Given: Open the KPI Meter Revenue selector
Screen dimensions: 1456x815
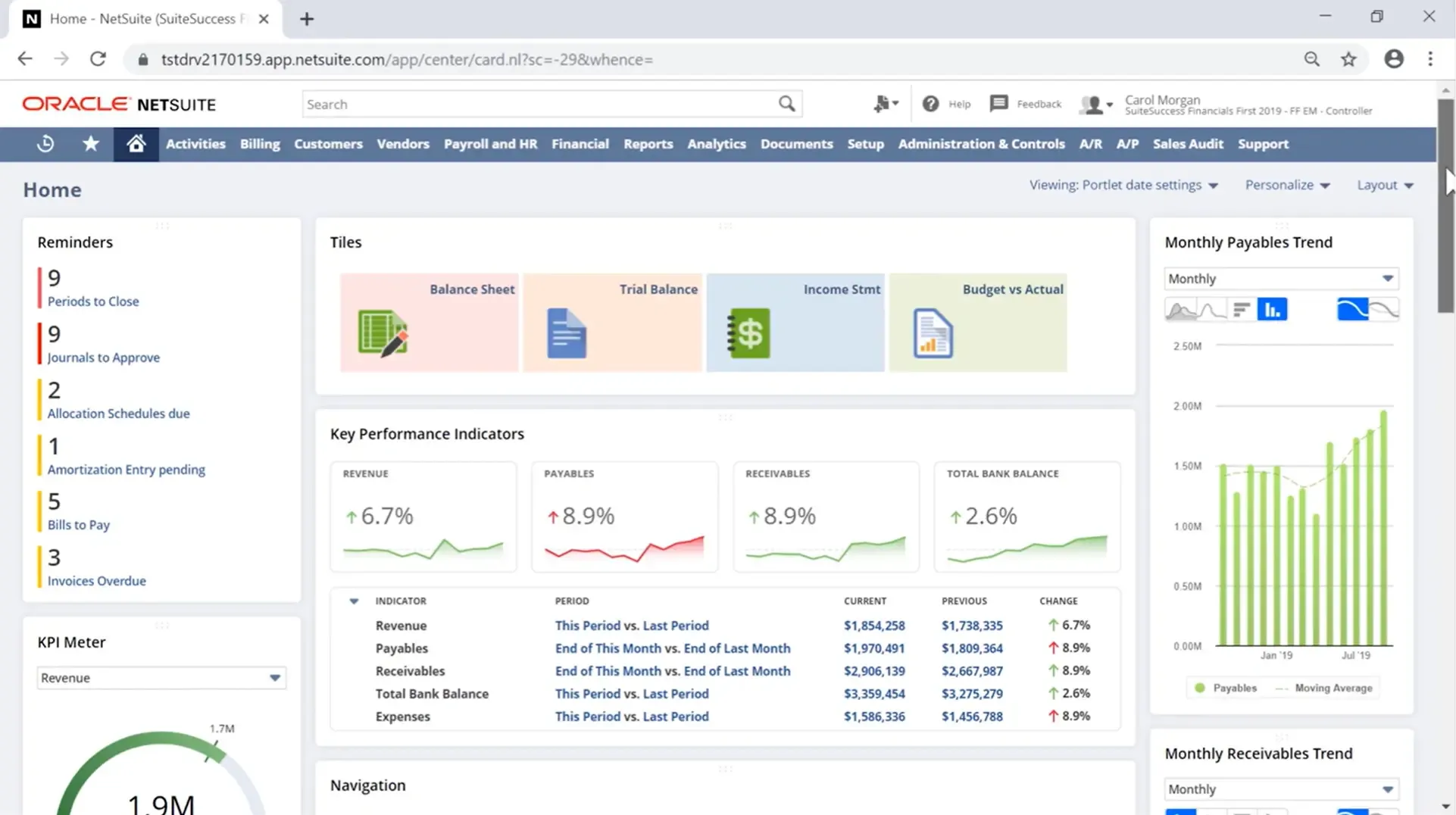Looking at the screenshot, I should click(x=161, y=678).
